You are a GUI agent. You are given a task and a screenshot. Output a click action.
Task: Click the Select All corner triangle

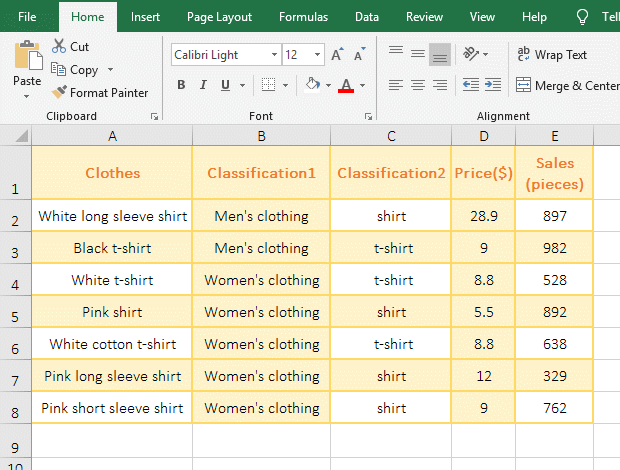[22, 136]
